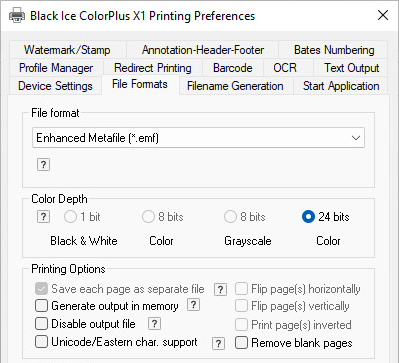Toggle Flip page(s) horizontally

click(x=241, y=289)
